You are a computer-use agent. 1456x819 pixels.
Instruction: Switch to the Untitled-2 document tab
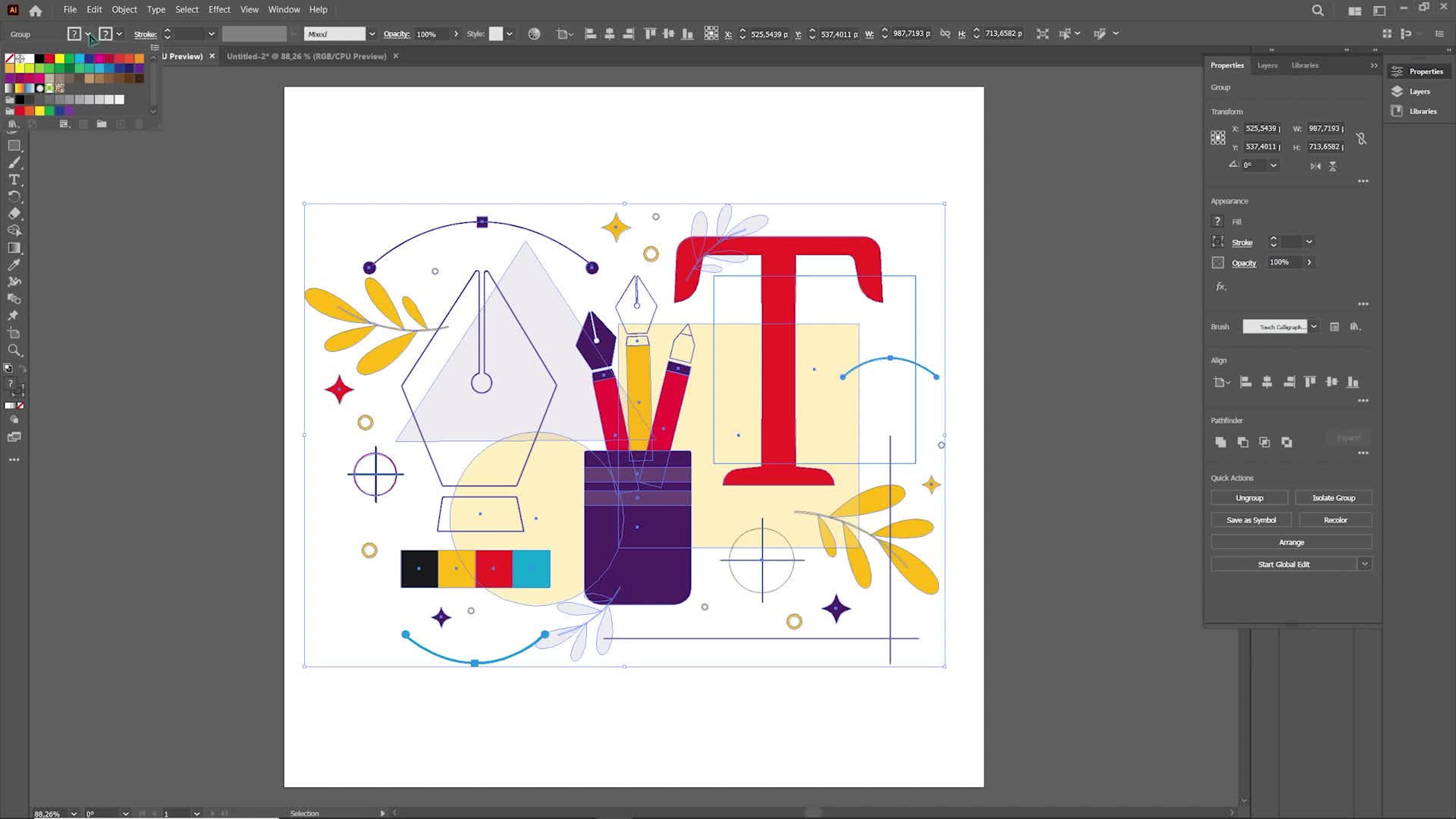click(x=306, y=56)
